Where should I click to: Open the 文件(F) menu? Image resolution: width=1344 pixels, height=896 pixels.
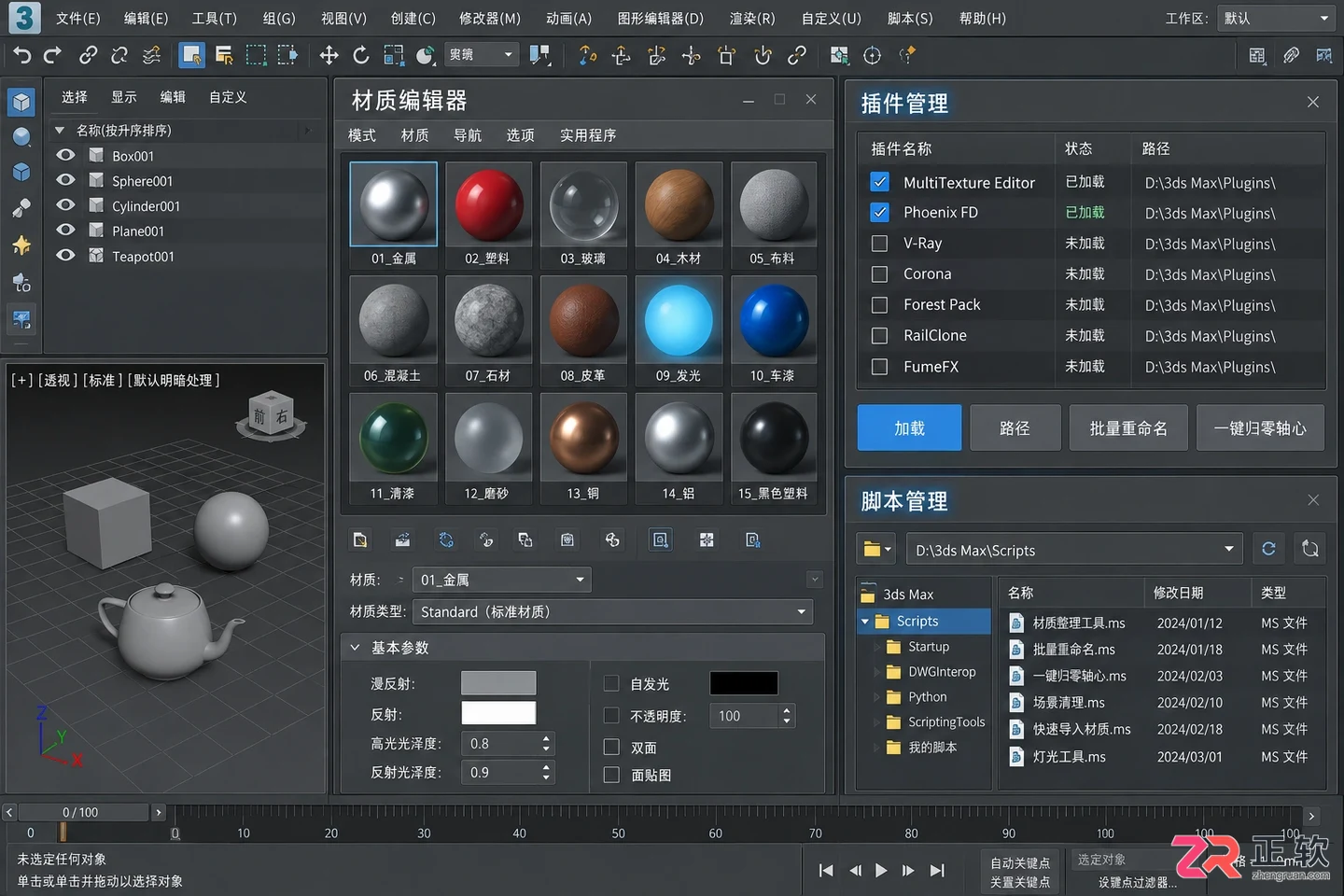[78, 19]
